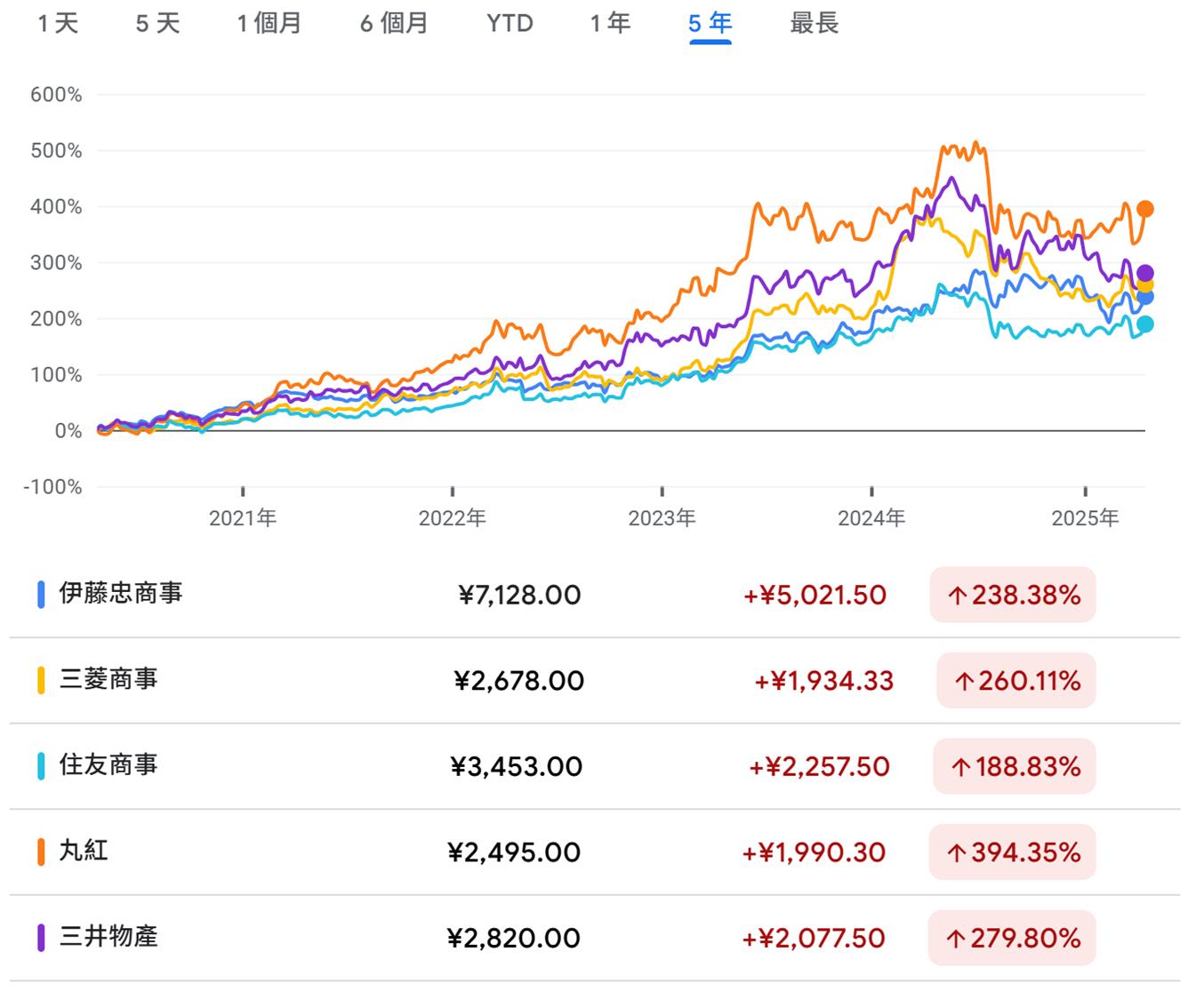Open the 伊藤忠商事 stock row
Viewport: 1204px width, 1000px height.
point(121,594)
